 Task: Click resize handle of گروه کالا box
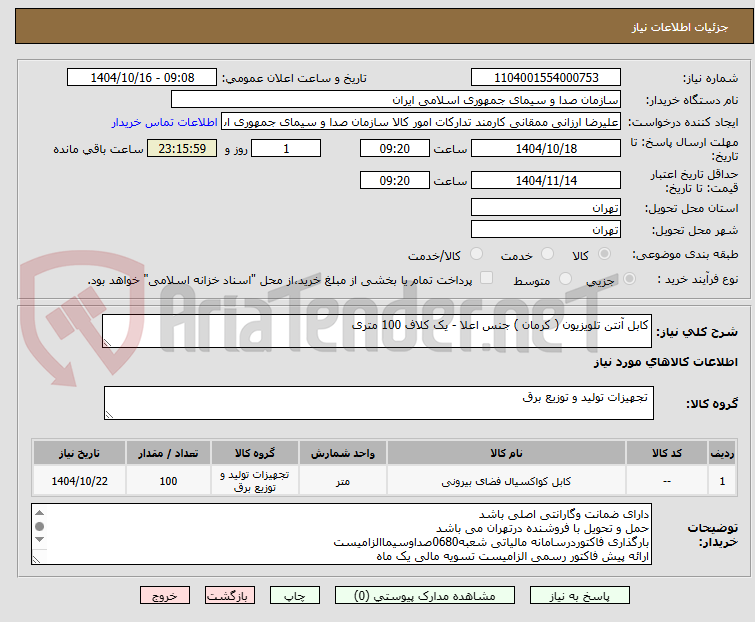[109, 414]
